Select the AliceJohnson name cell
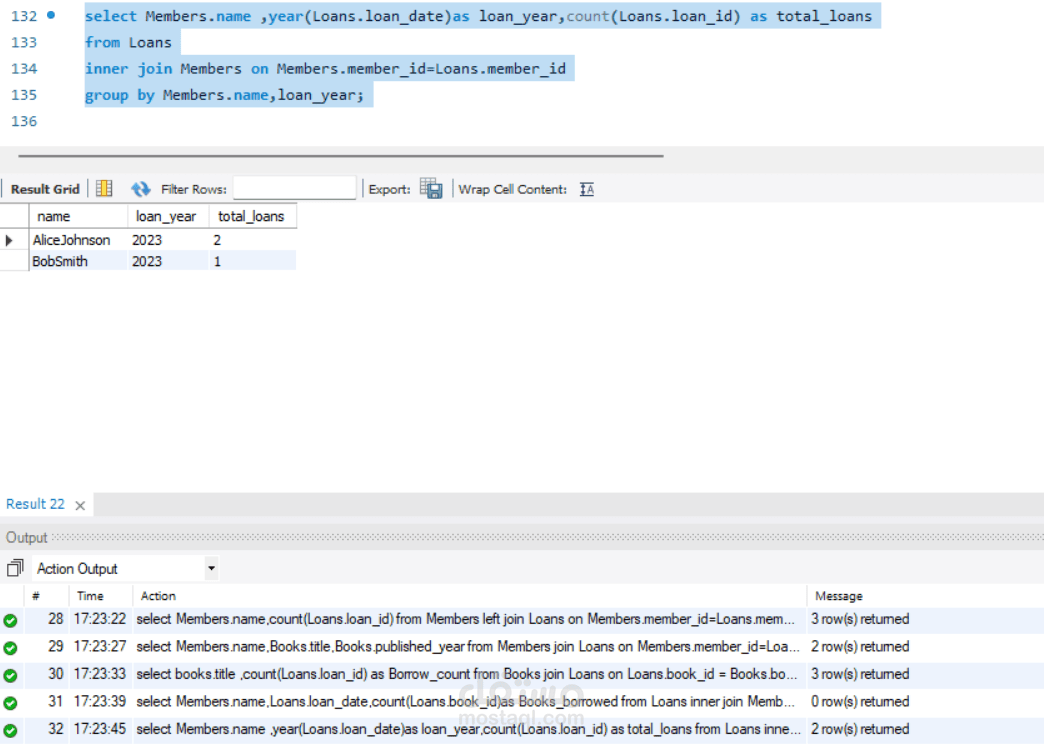Screen dimensions: 1044x744 [78, 240]
